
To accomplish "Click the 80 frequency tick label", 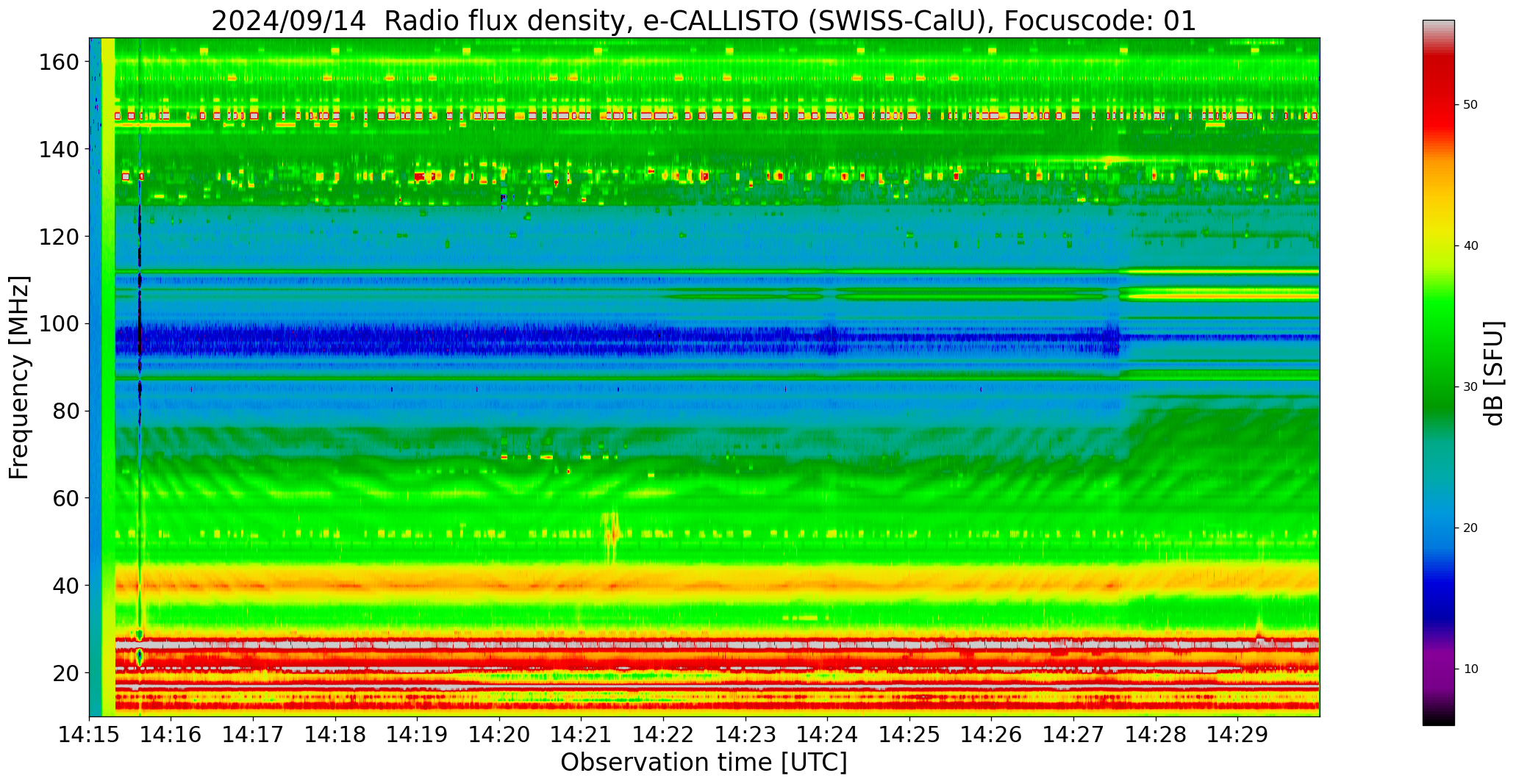I will (66, 411).
